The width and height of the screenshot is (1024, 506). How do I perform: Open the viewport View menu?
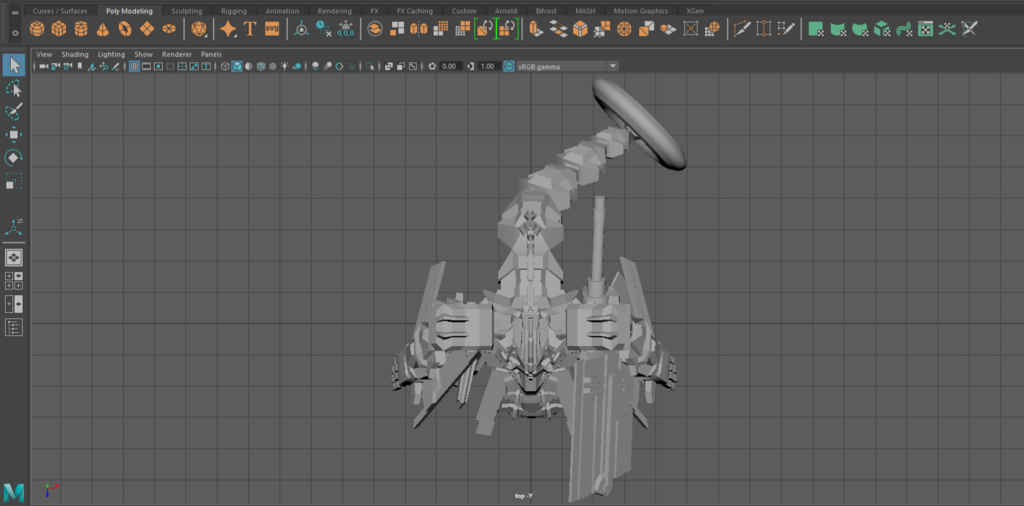pos(44,54)
